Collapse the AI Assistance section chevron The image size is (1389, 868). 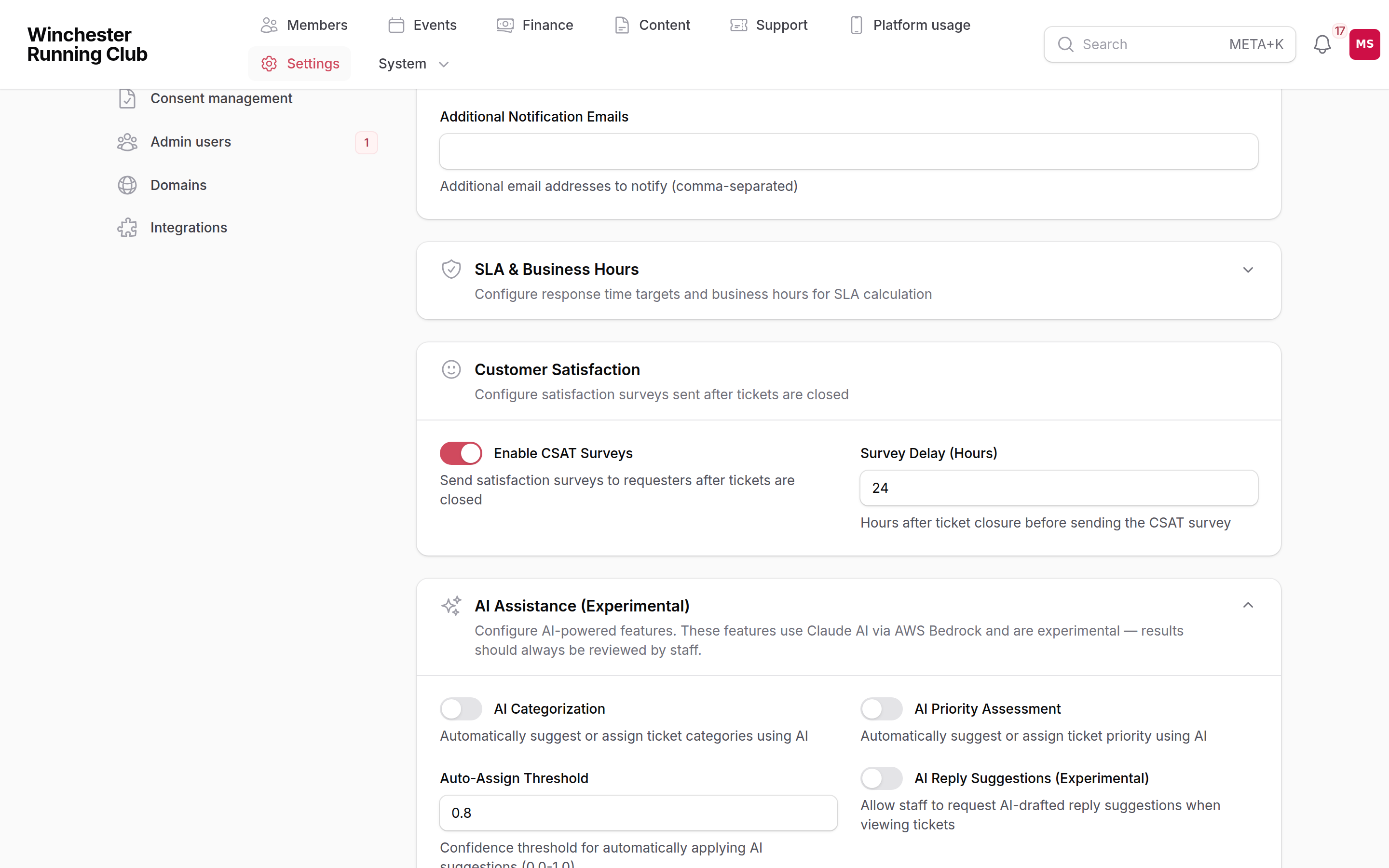click(1248, 606)
